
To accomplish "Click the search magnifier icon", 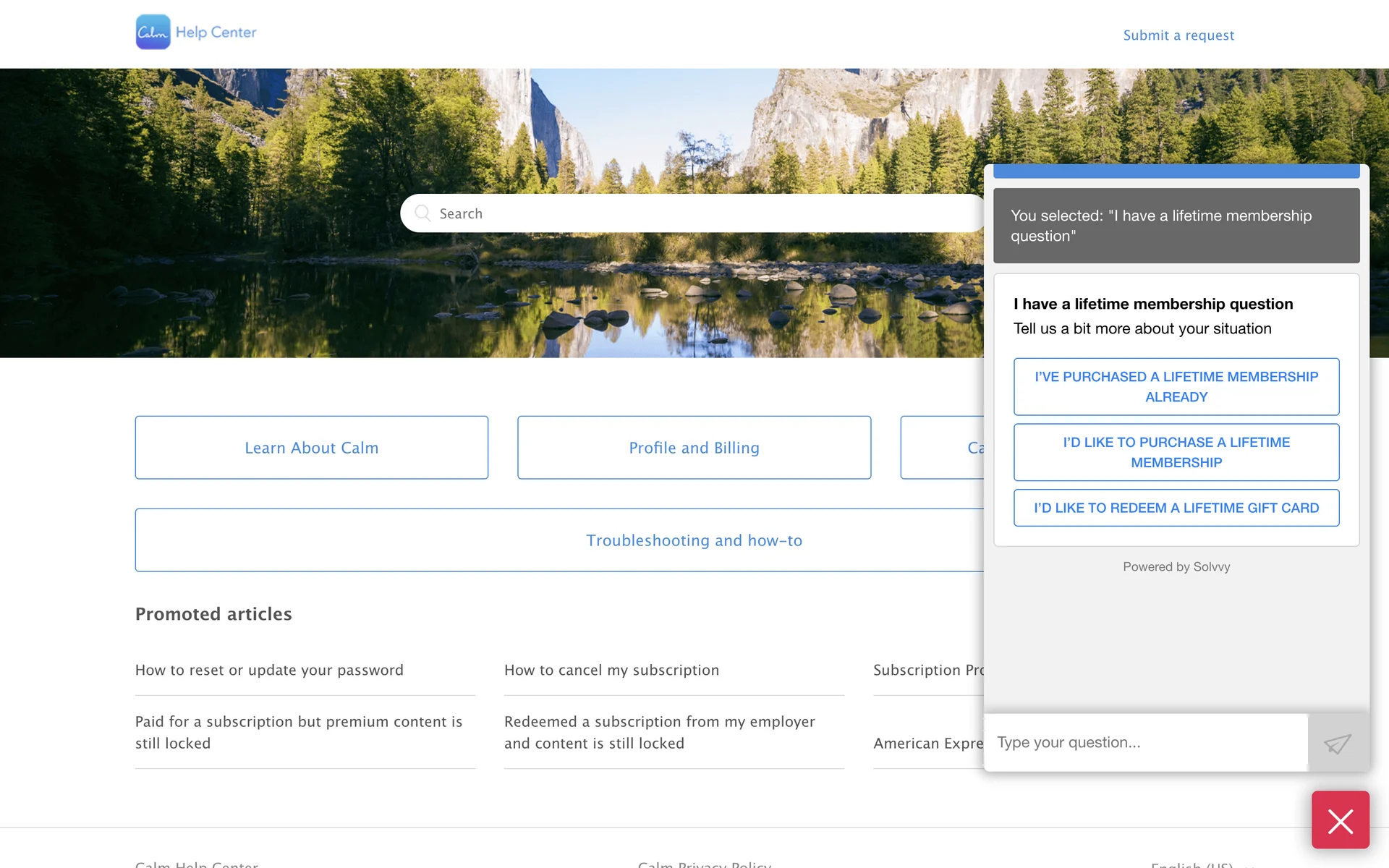I will coord(422,213).
